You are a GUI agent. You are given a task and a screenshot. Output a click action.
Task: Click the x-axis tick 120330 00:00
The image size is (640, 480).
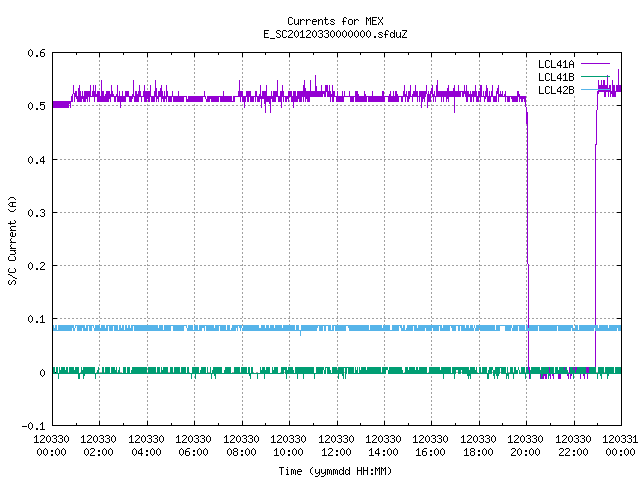tap(51, 446)
